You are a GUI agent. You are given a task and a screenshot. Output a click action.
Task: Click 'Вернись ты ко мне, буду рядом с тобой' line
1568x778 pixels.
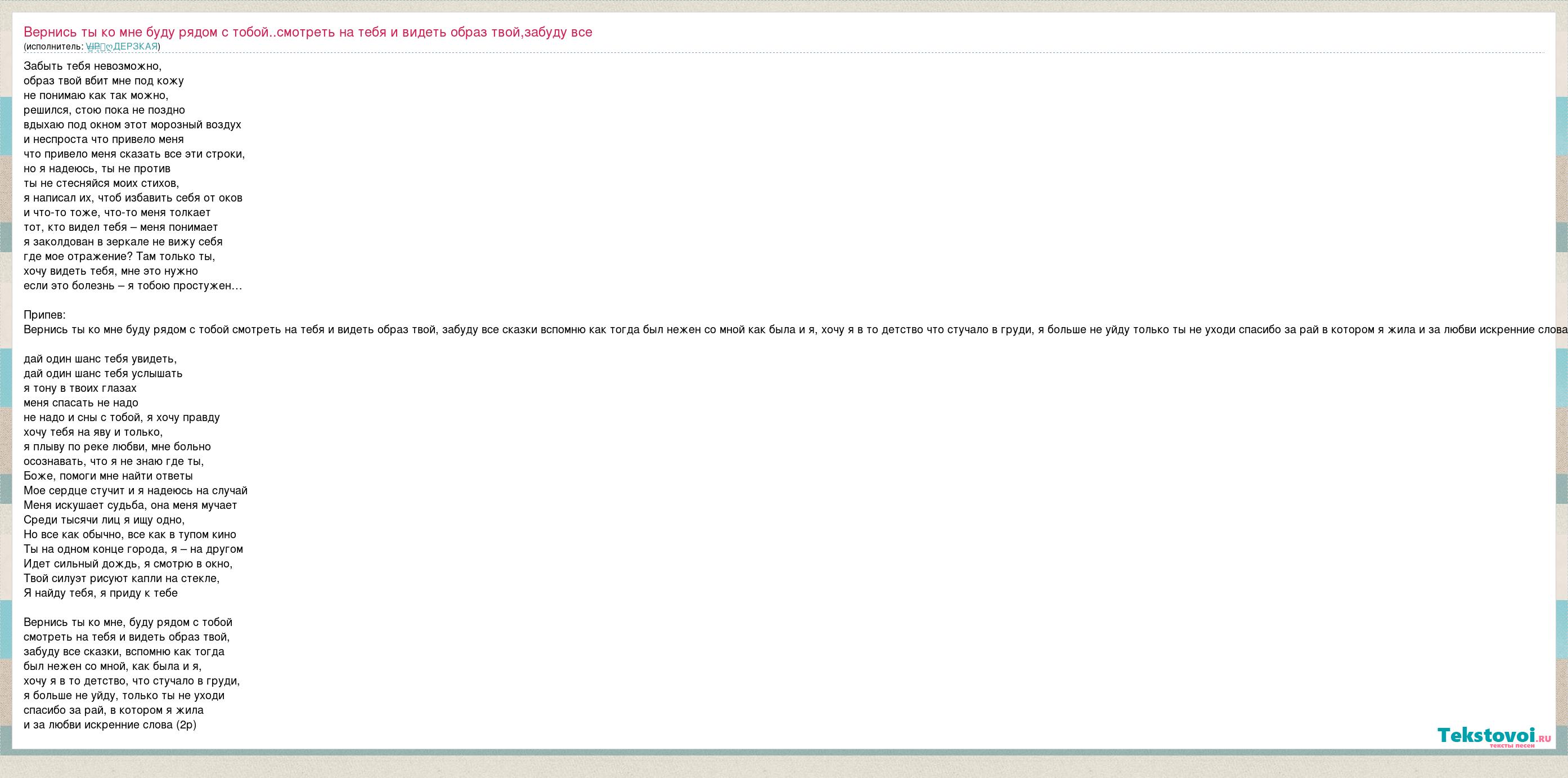(x=128, y=622)
